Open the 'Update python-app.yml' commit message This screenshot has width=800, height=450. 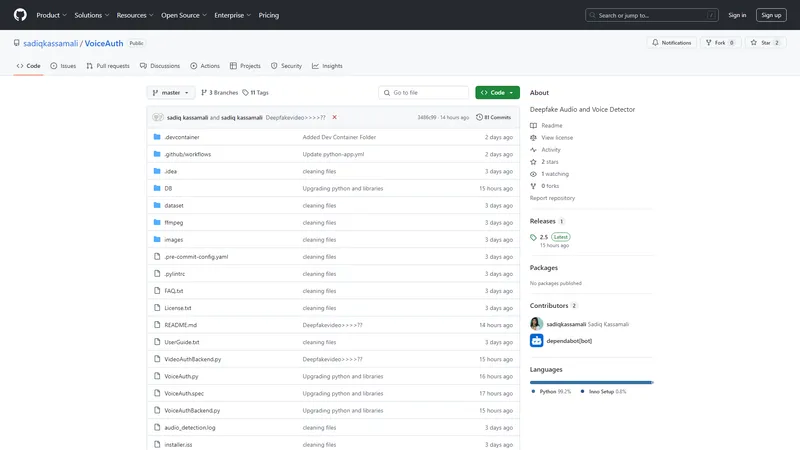click(x=333, y=154)
